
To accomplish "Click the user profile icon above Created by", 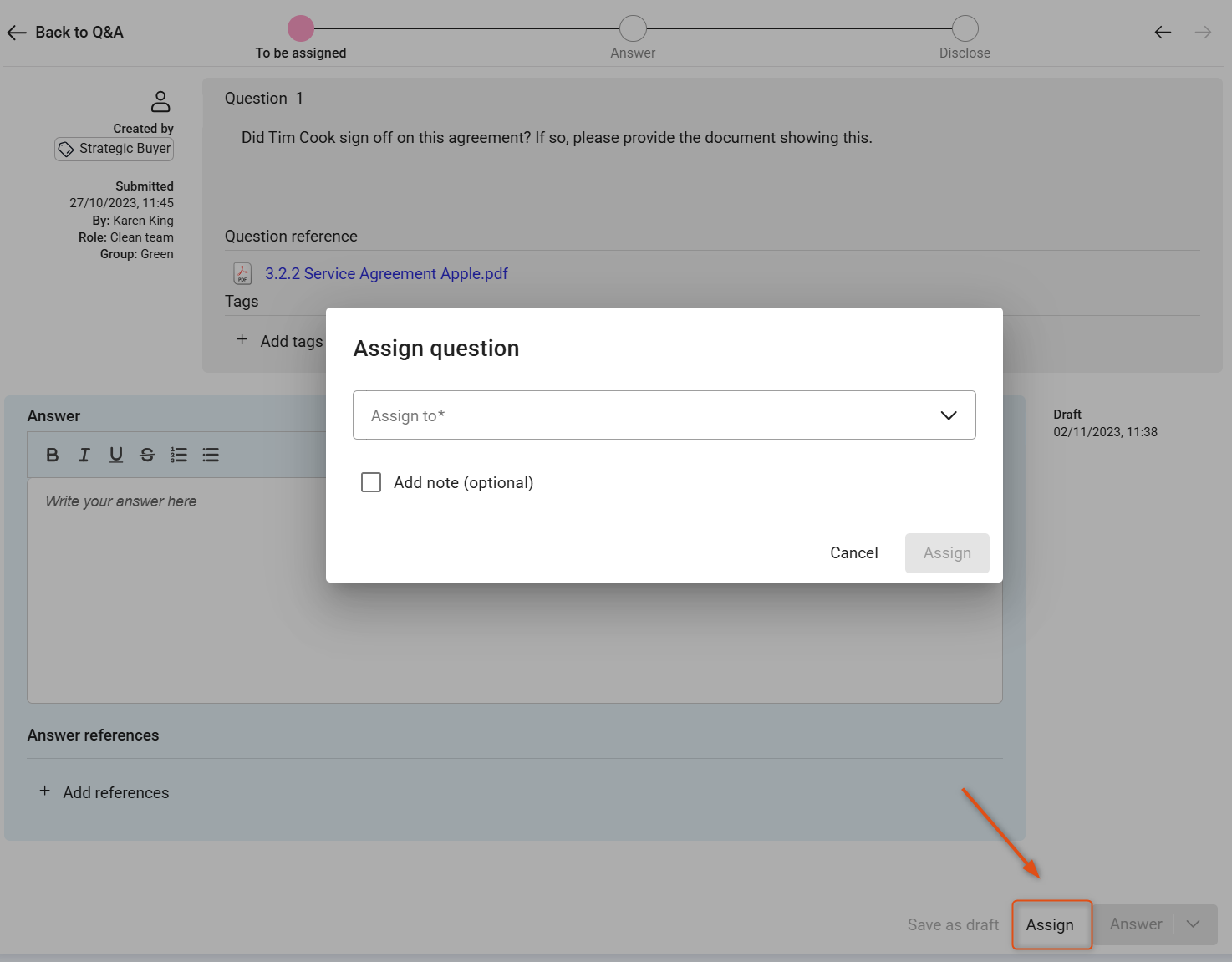I will pos(160,102).
